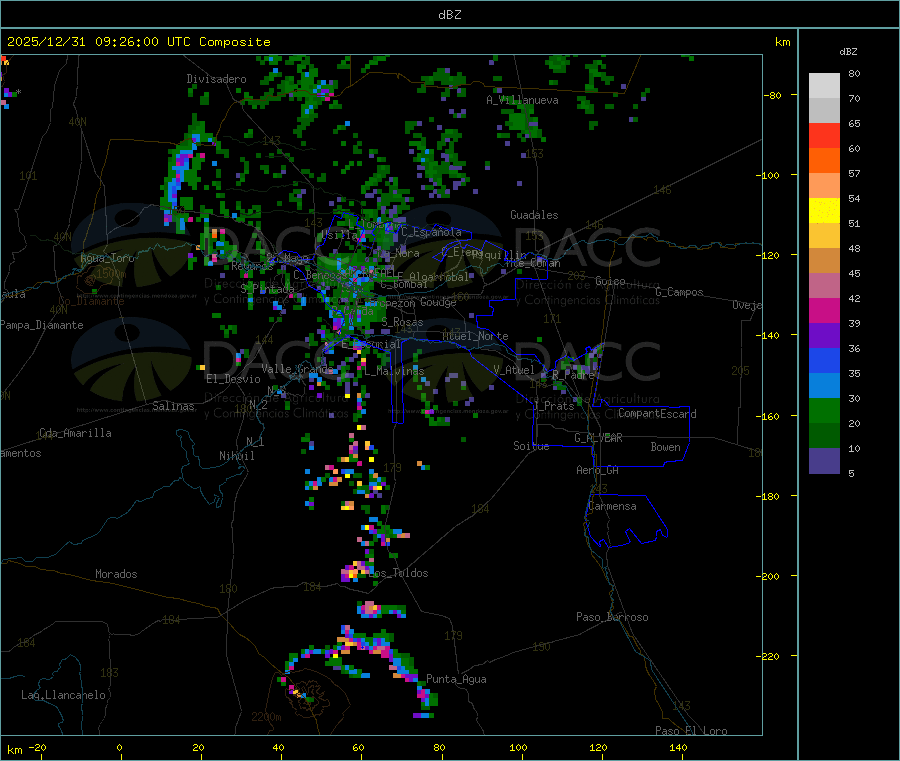This screenshot has width=900, height=761.
Task: Click the Salinas place label
Action: 173,406
